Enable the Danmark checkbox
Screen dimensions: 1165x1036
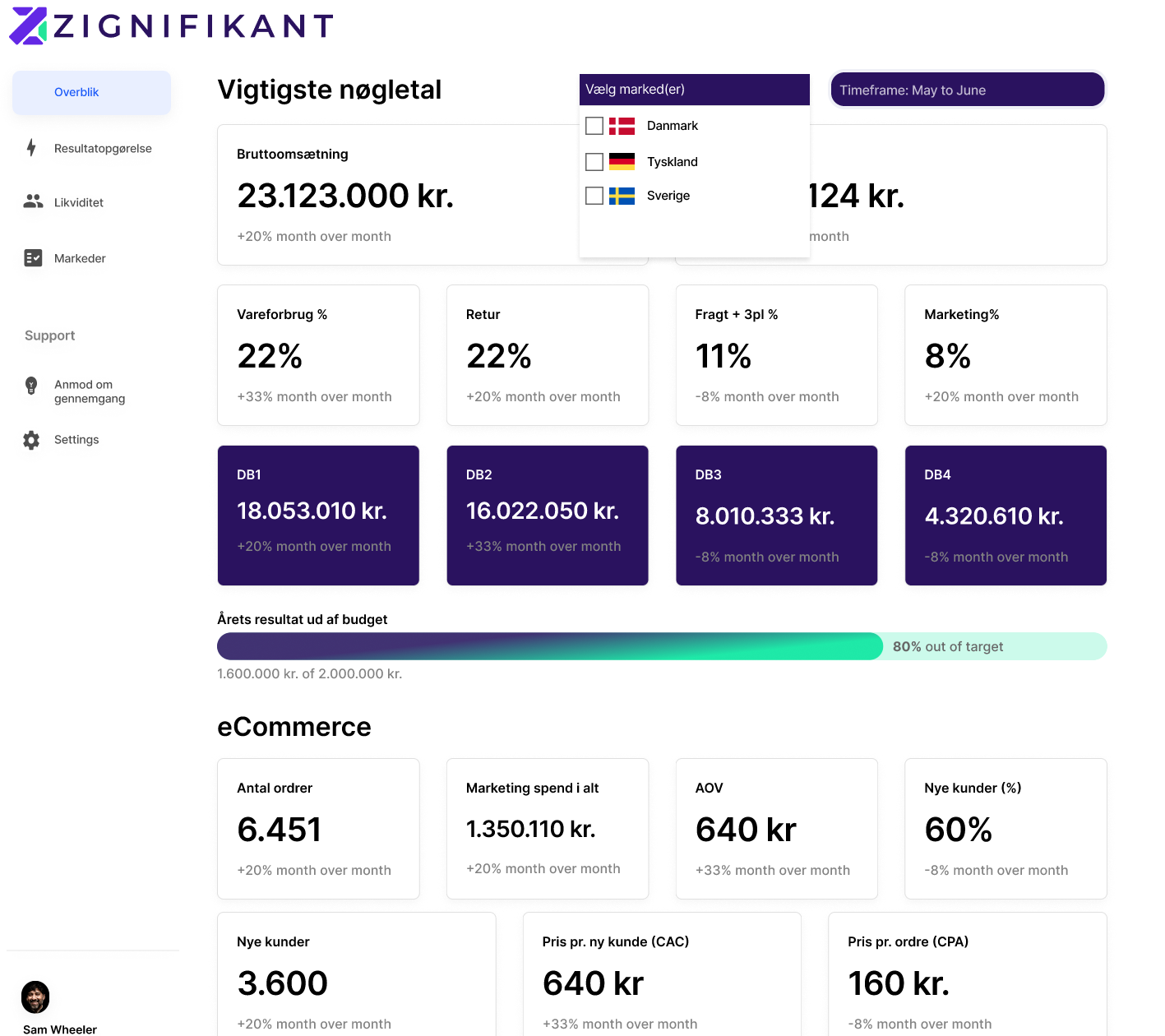pyautogui.click(x=594, y=126)
